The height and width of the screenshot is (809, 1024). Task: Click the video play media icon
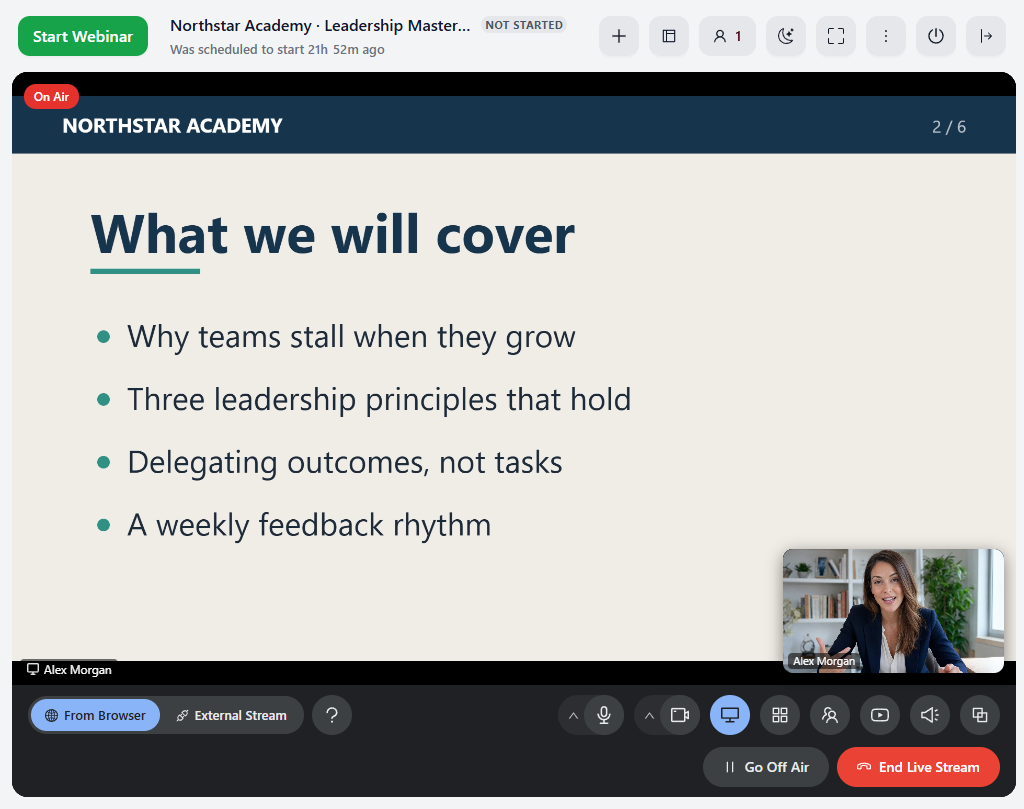880,715
